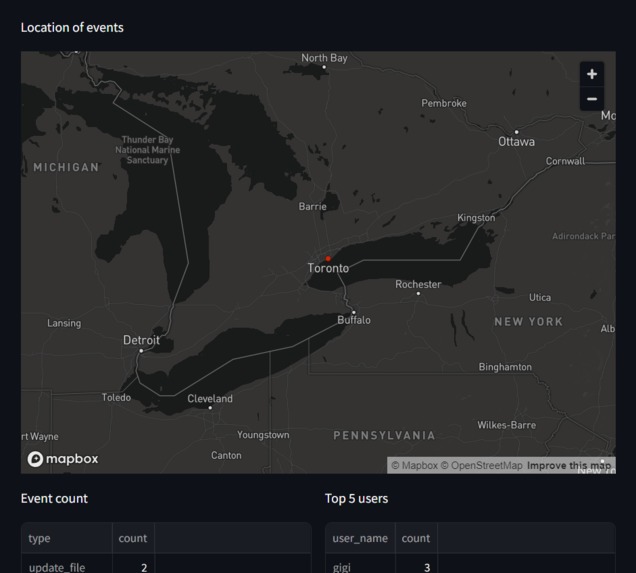
Task: Click the Canton label on map
Action: click(x=226, y=455)
